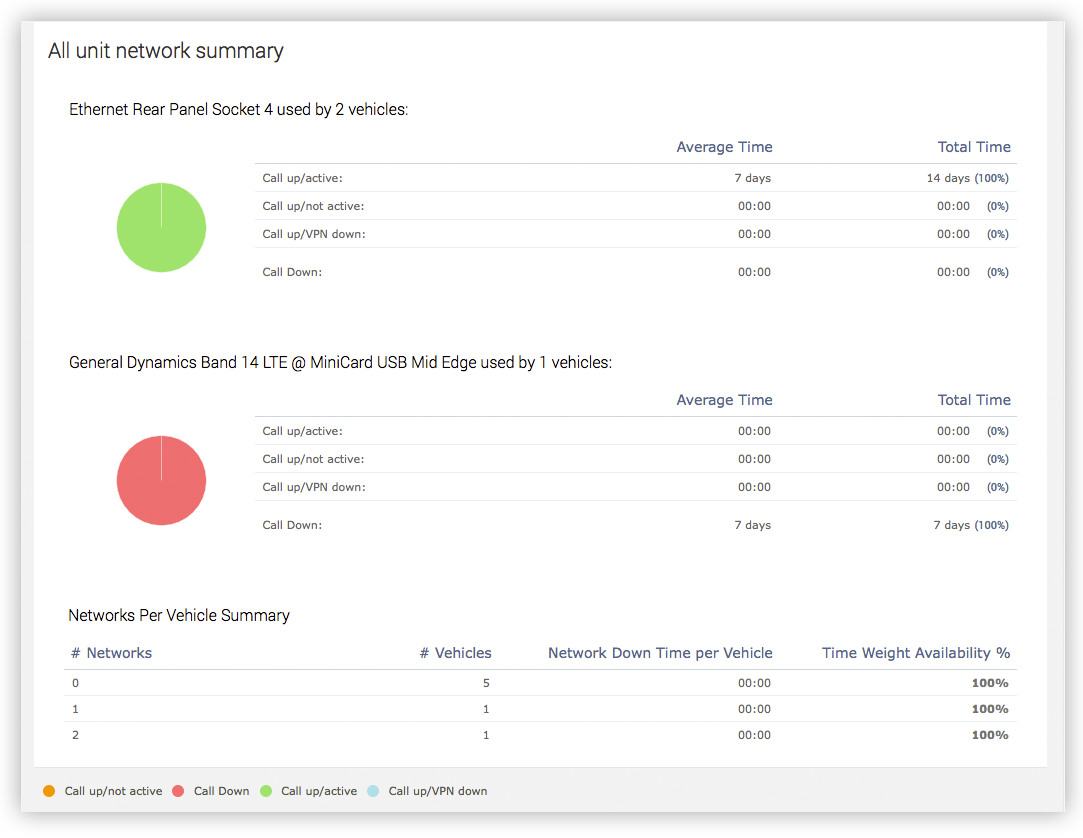Click the red Call Down legend dot
1083x838 pixels.
click(178, 791)
